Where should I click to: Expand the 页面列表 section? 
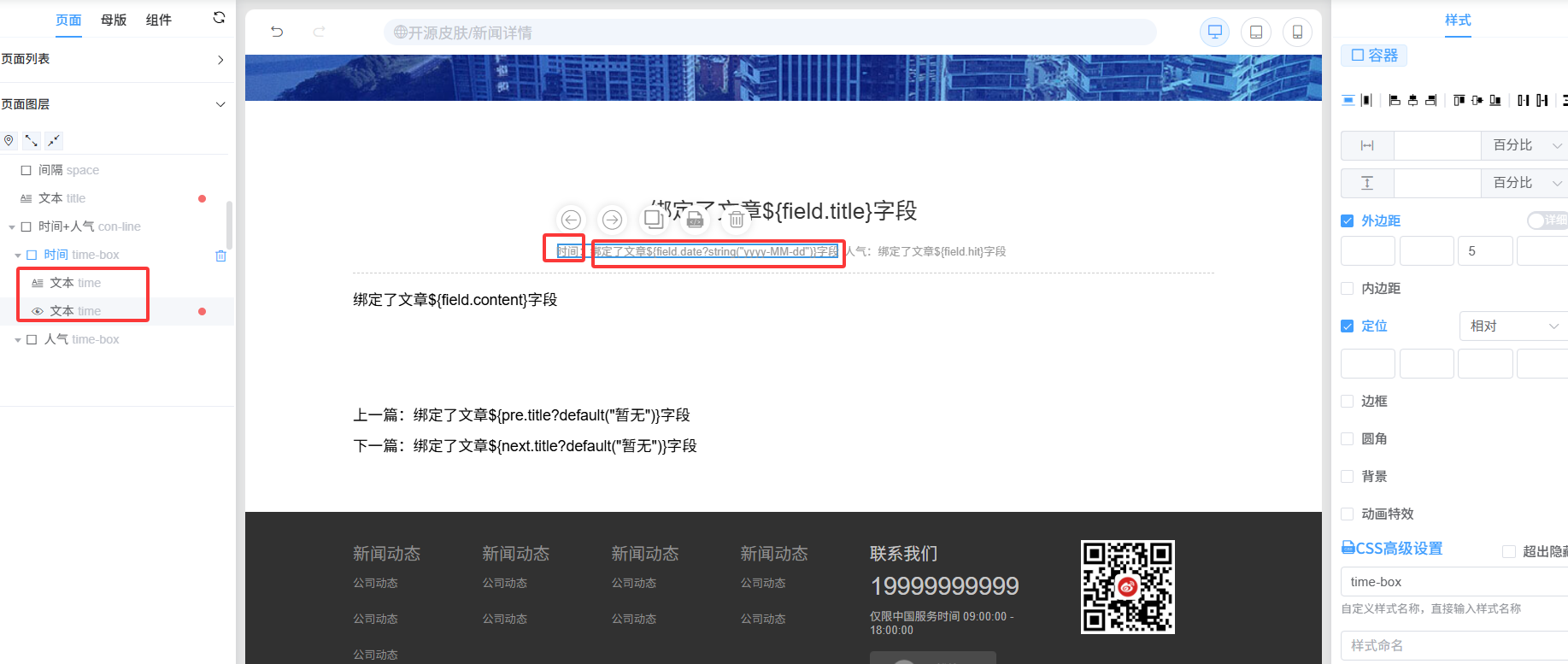(x=220, y=60)
